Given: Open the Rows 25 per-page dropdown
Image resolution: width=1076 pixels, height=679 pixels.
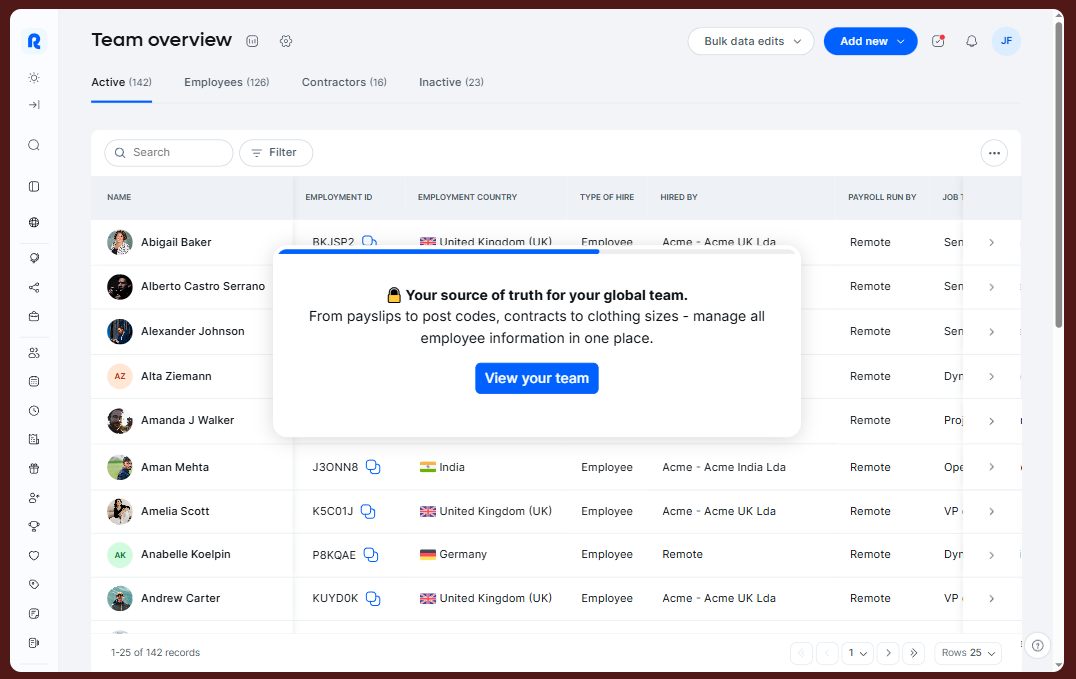Looking at the screenshot, I should coord(968,653).
